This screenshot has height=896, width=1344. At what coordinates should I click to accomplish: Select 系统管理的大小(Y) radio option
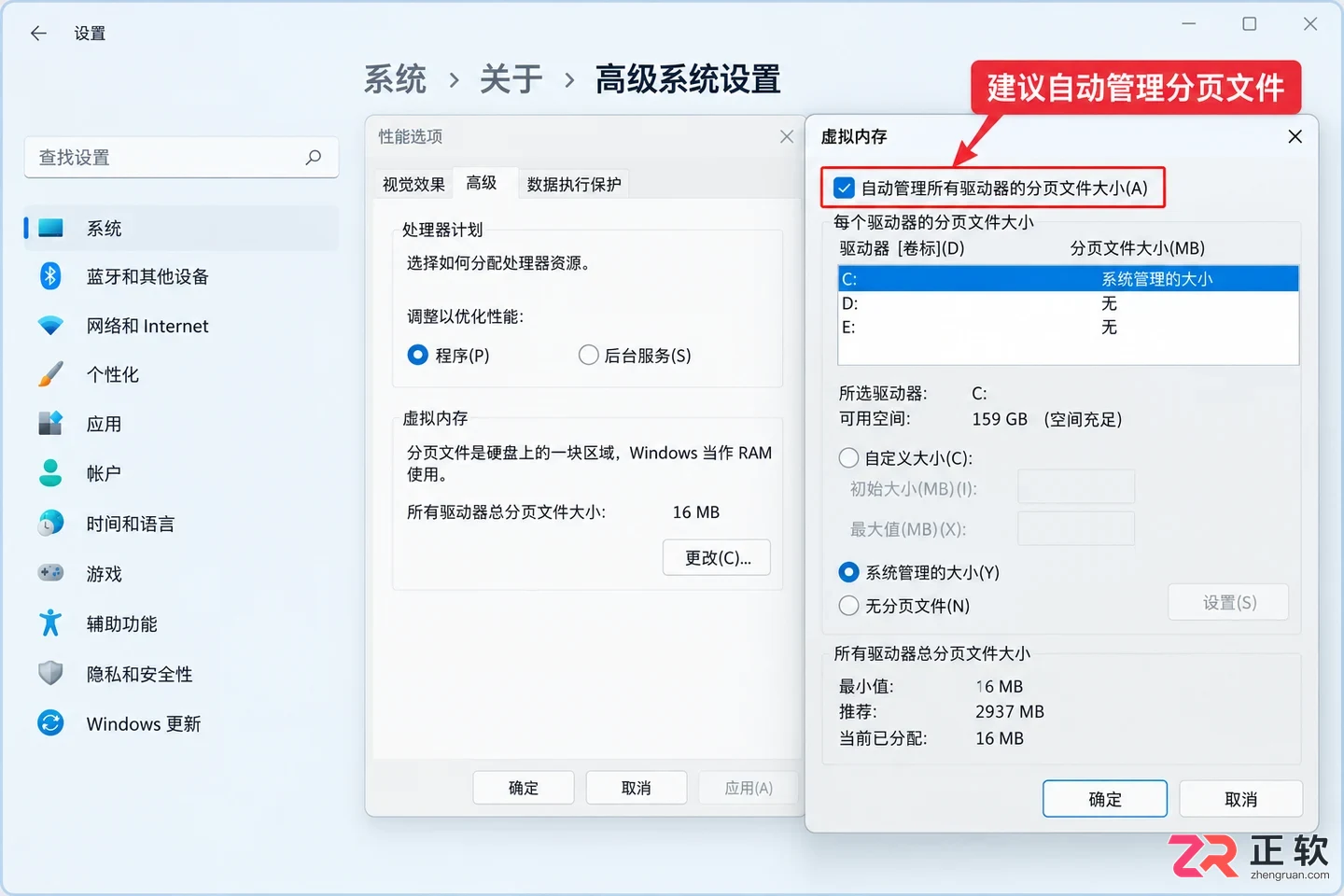(x=848, y=571)
